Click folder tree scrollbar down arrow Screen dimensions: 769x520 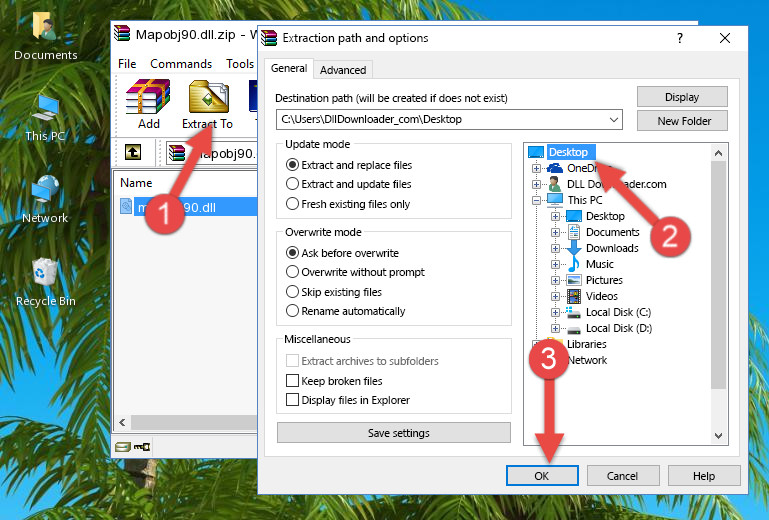click(x=718, y=436)
